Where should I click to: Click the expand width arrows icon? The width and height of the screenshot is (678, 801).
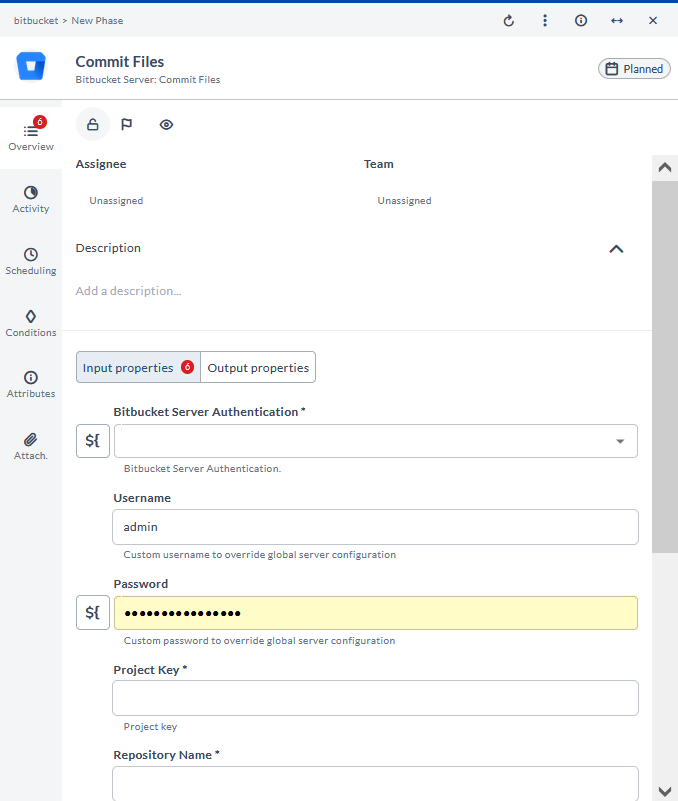pos(617,21)
